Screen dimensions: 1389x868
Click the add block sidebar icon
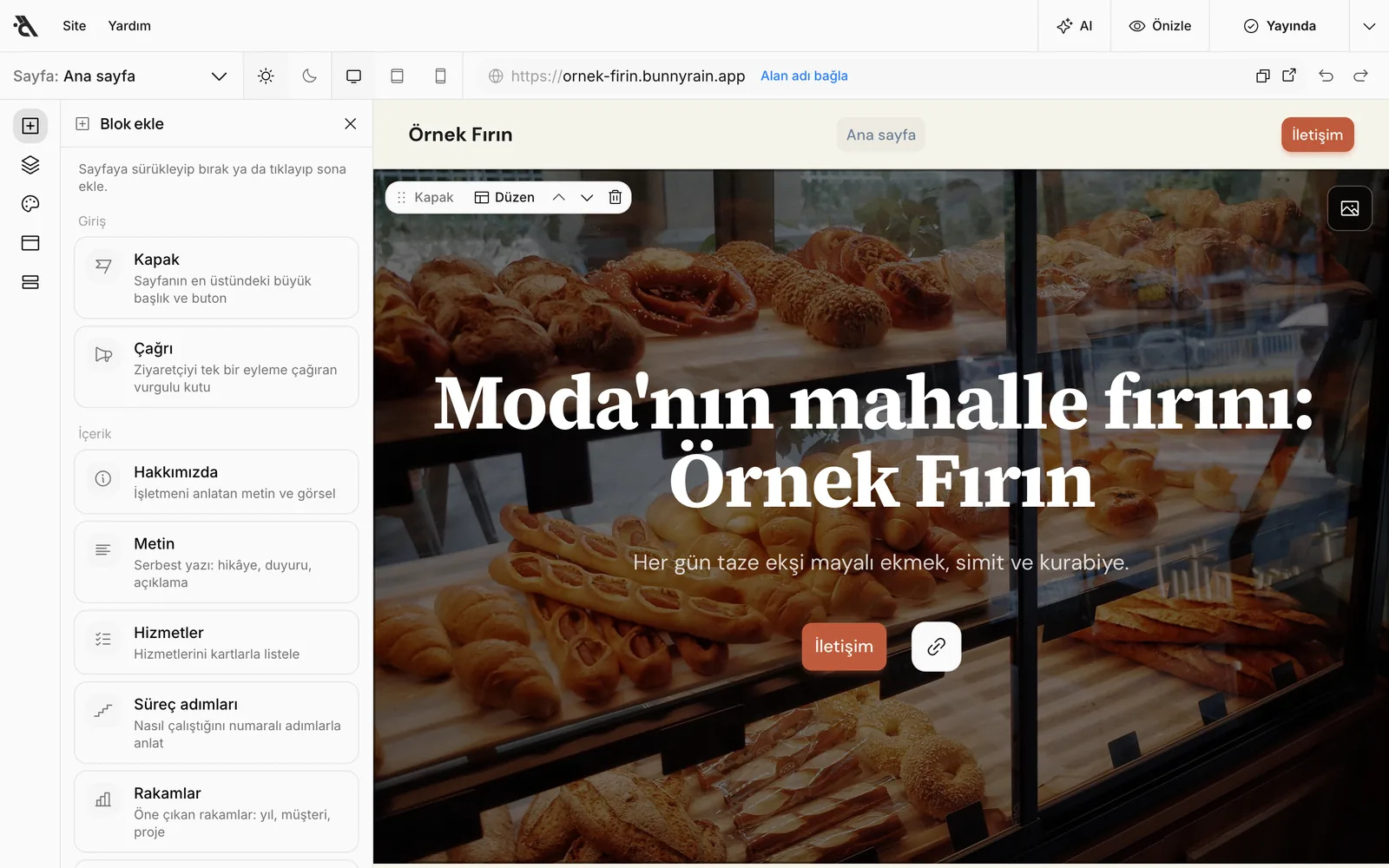tap(30, 126)
